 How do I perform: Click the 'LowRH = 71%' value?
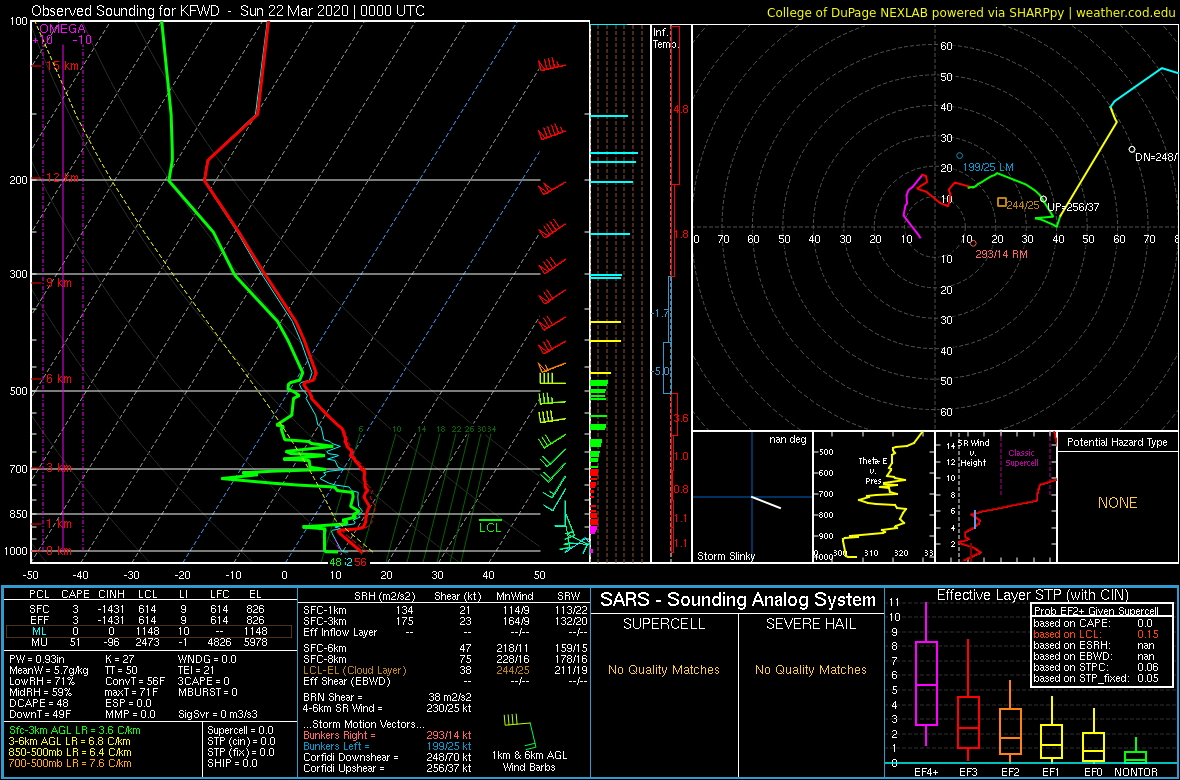pos(36,681)
